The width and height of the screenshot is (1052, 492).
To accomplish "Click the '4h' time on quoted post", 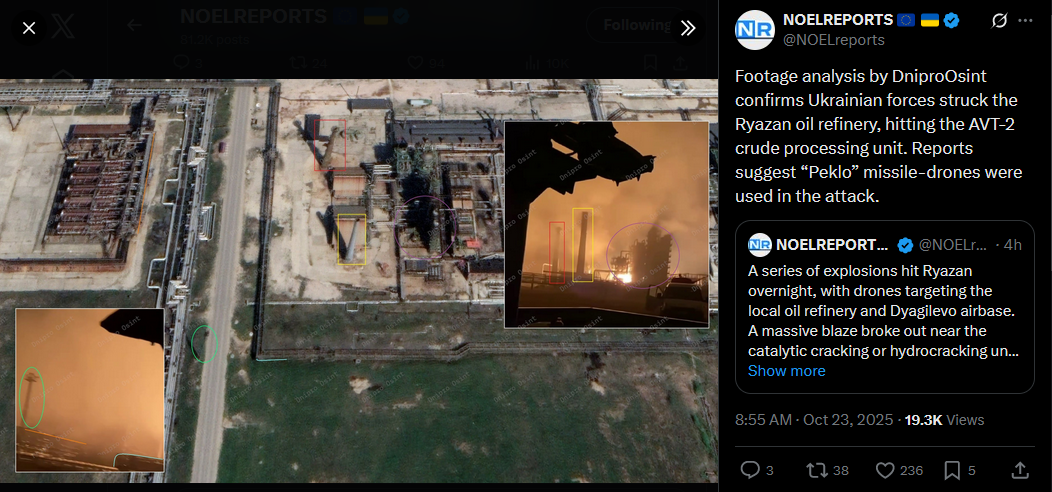I will click(1012, 245).
